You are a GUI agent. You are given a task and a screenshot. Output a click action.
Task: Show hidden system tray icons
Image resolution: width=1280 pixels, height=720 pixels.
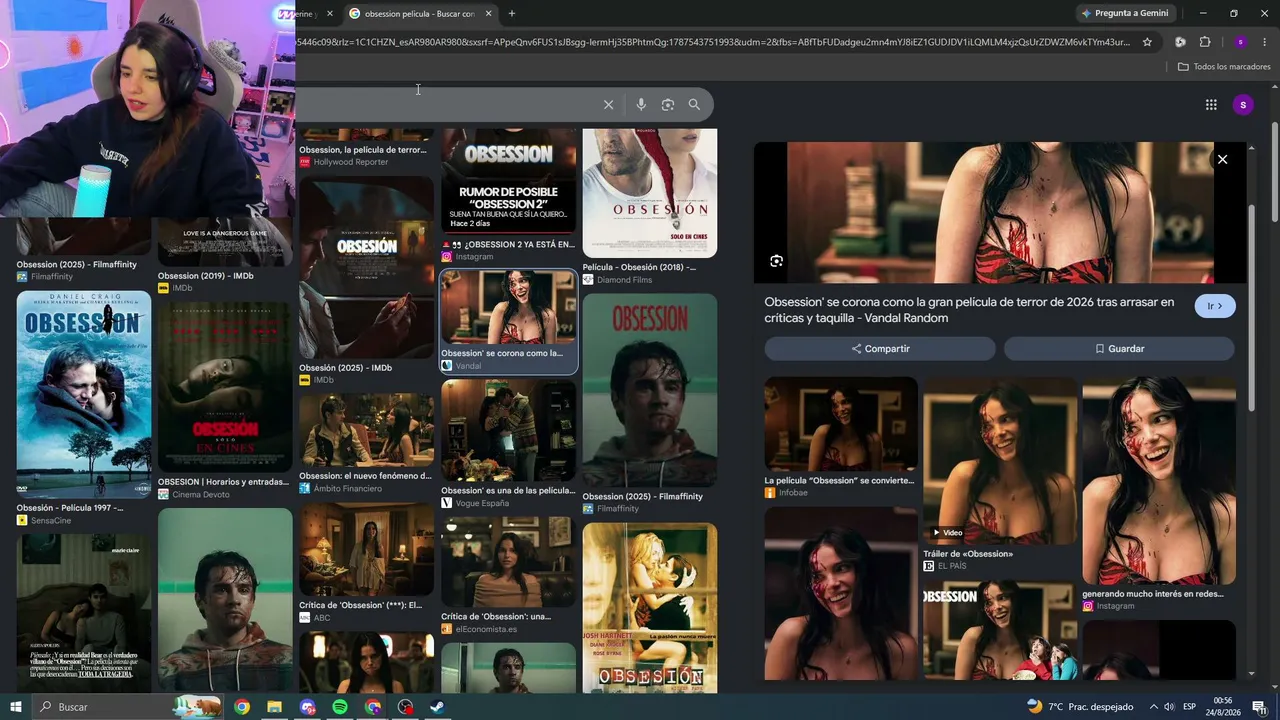(1154, 707)
